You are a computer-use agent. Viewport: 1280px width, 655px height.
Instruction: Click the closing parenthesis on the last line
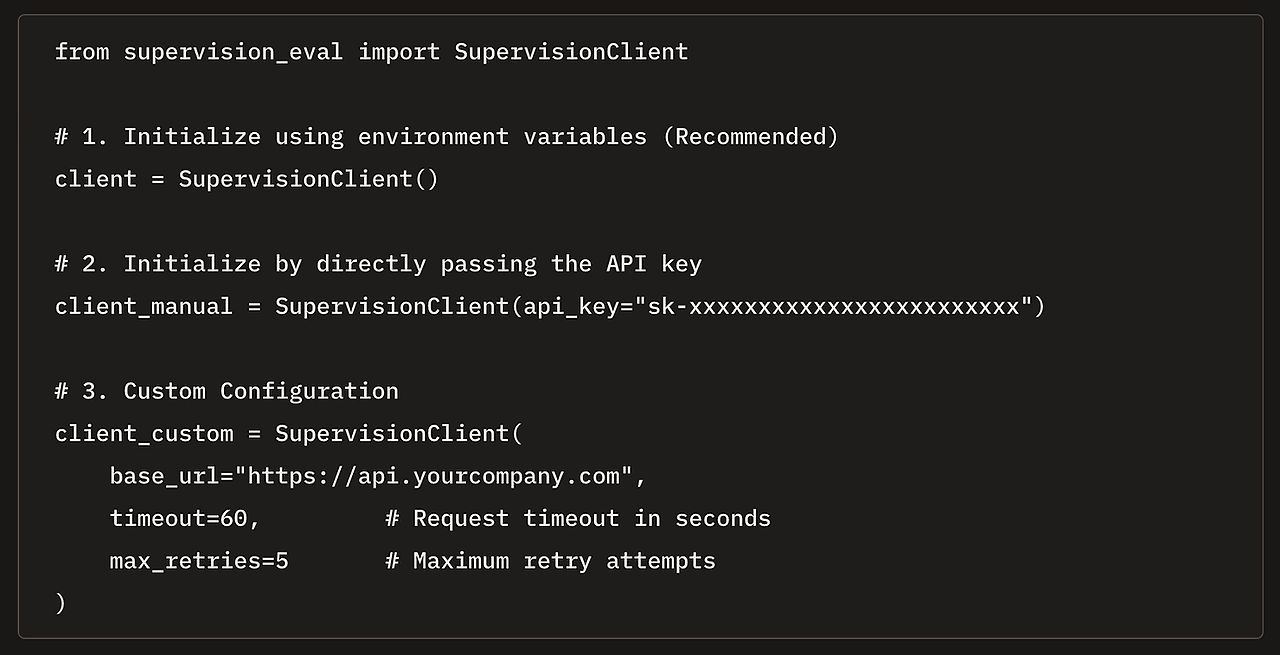click(x=61, y=603)
